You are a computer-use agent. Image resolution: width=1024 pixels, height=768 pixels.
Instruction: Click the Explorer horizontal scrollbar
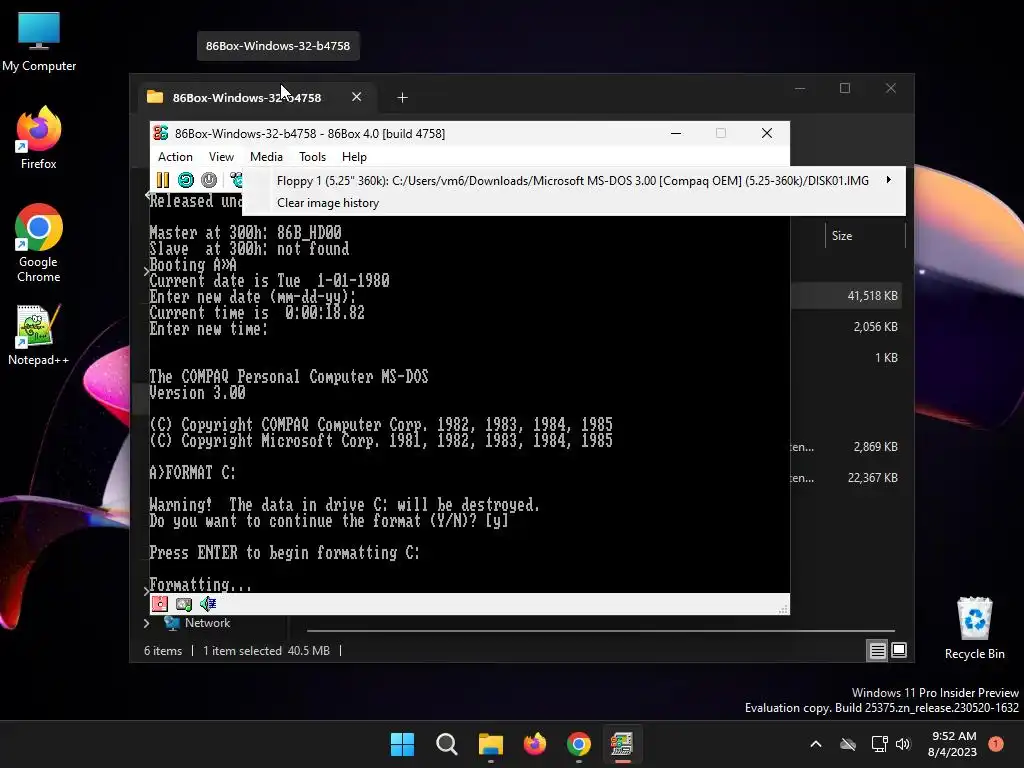click(x=600, y=631)
